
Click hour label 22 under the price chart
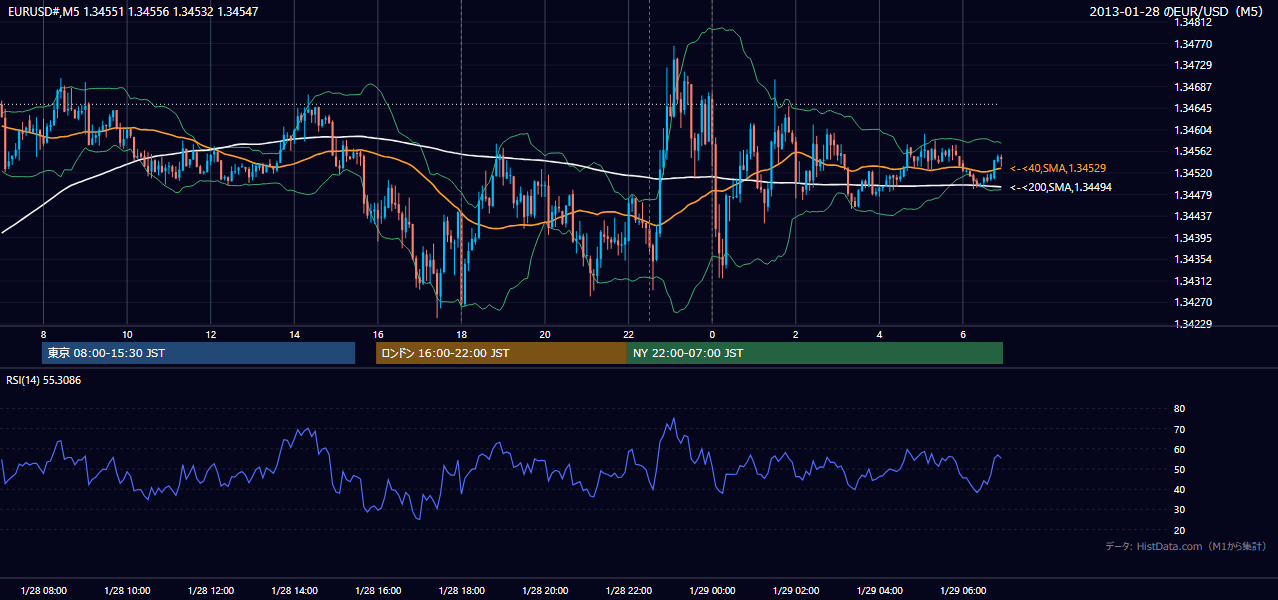click(x=628, y=334)
